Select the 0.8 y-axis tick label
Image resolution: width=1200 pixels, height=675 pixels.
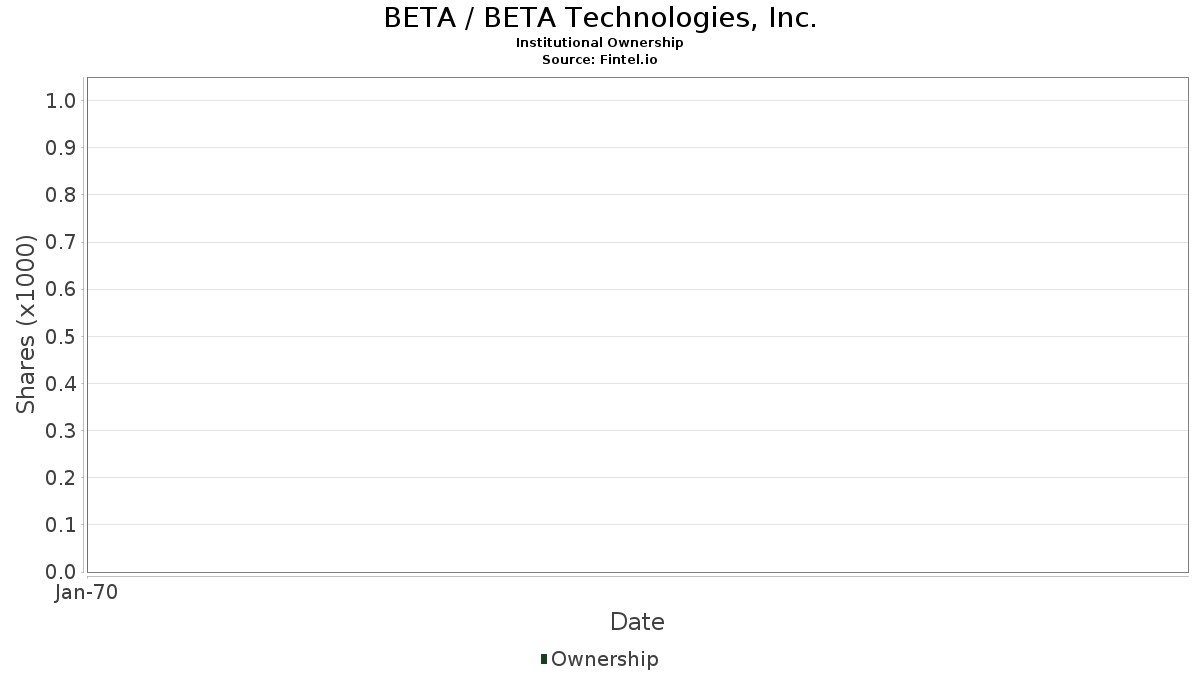(x=60, y=195)
